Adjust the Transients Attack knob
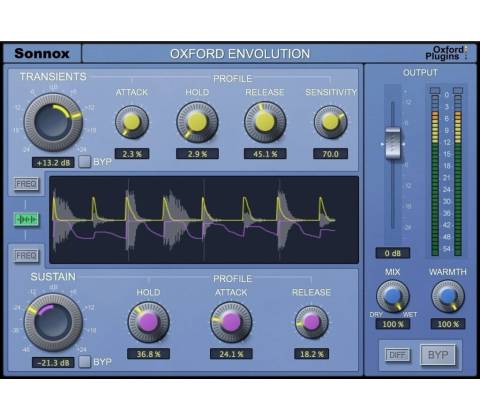 [x=132, y=122]
